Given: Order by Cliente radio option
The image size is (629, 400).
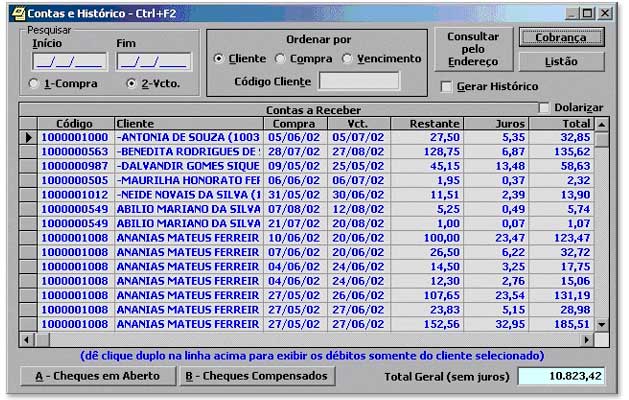Looking at the screenshot, I should [x=220, y=59].
